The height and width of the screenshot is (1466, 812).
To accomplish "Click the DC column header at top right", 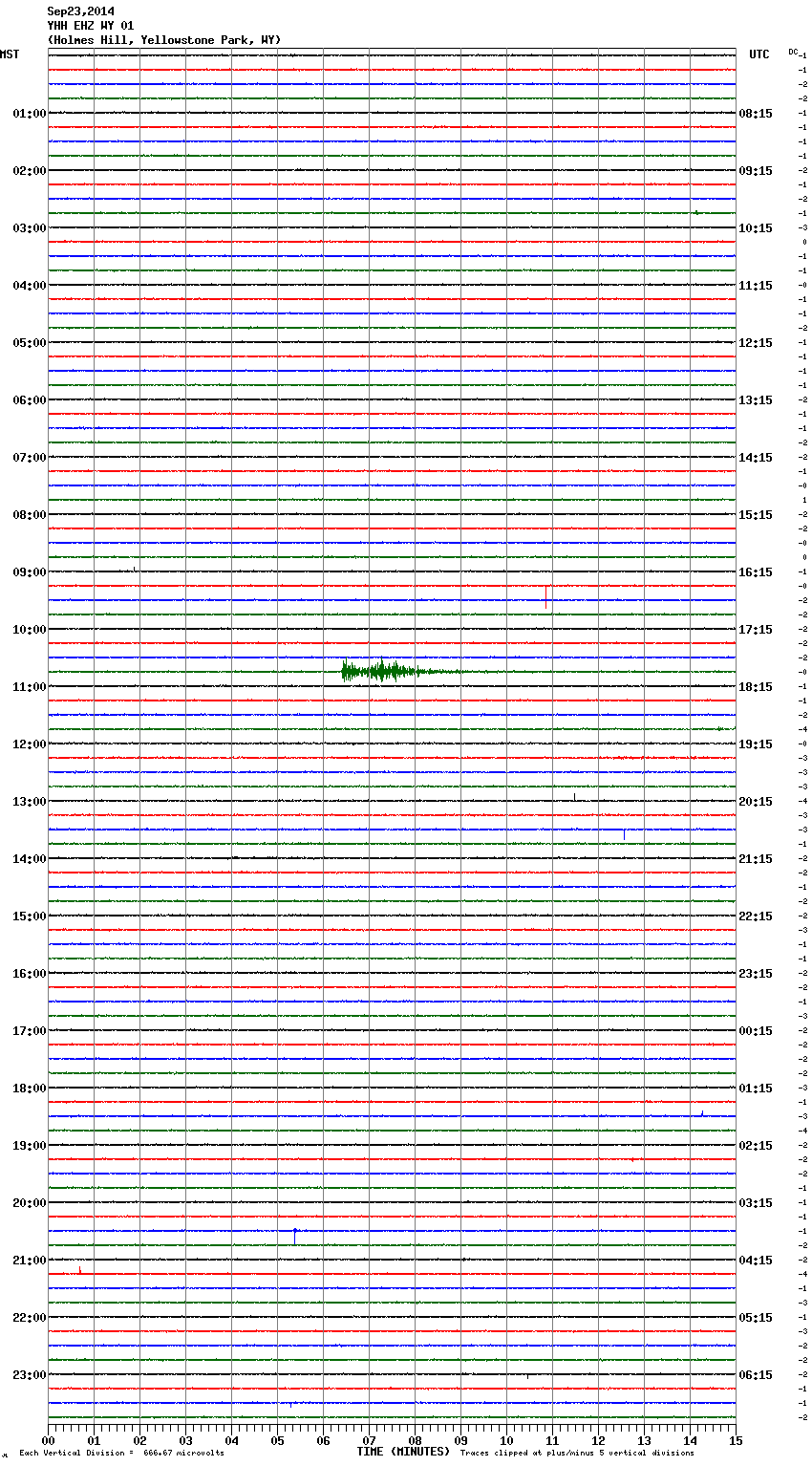I will (793, 51).
